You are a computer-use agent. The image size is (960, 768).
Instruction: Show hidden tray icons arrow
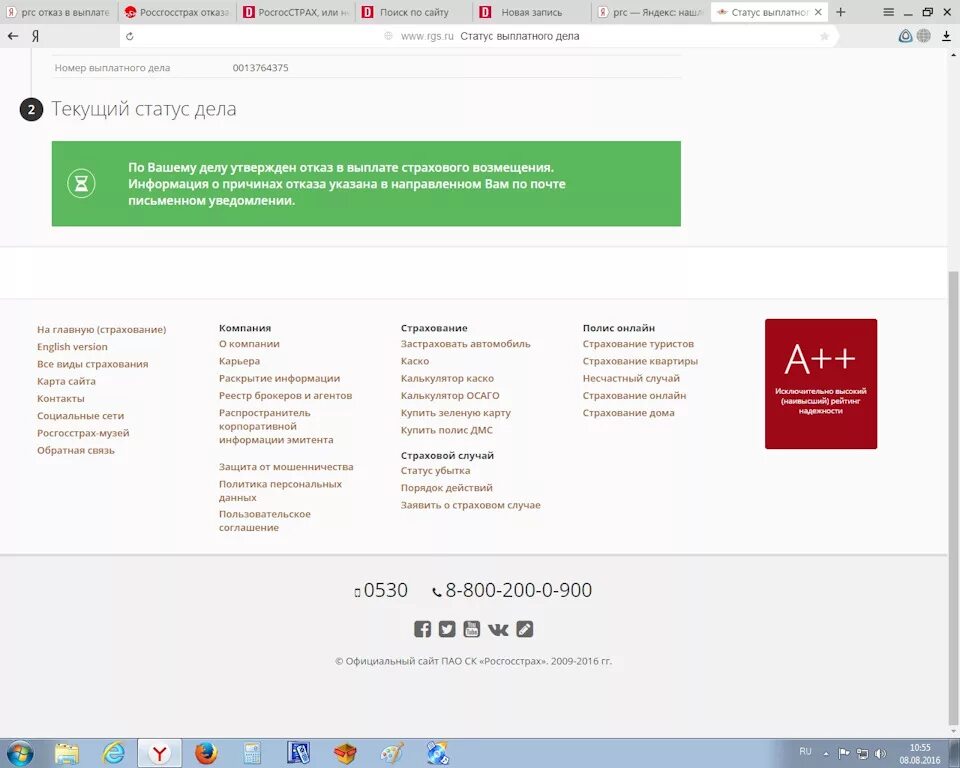[825, 753]
